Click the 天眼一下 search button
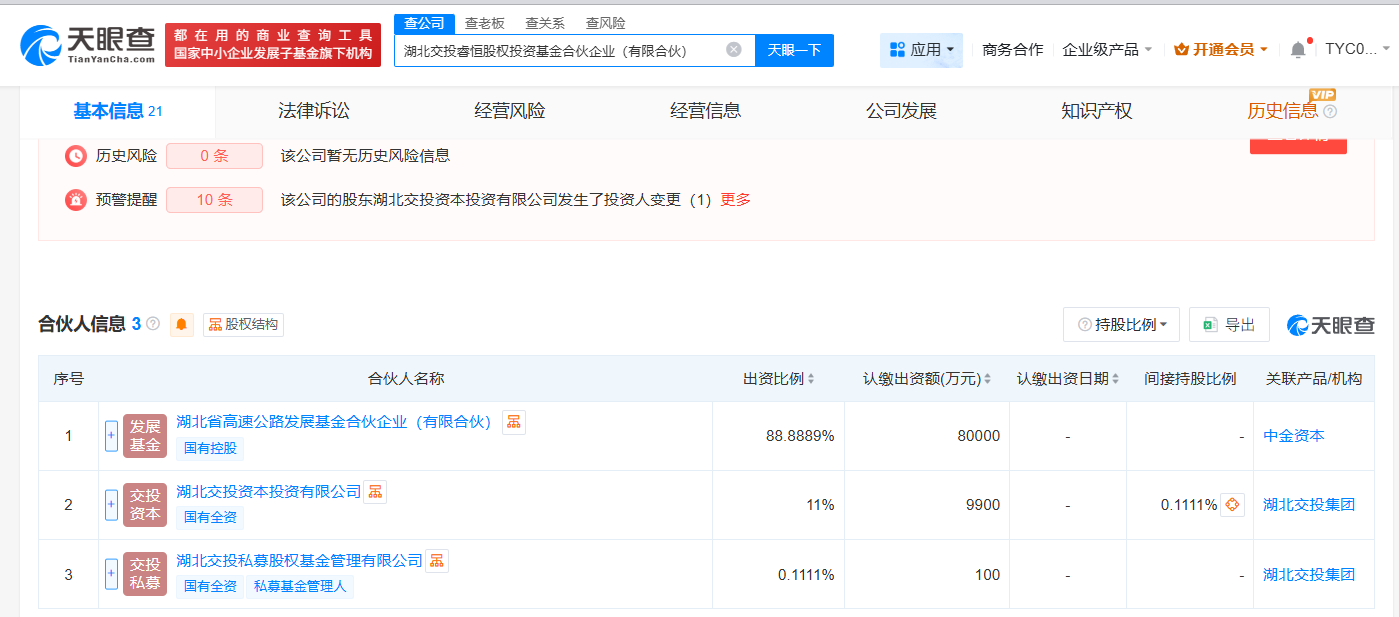Image resolution: width=1399 pixels, height=617 pixels. [794, 50]
